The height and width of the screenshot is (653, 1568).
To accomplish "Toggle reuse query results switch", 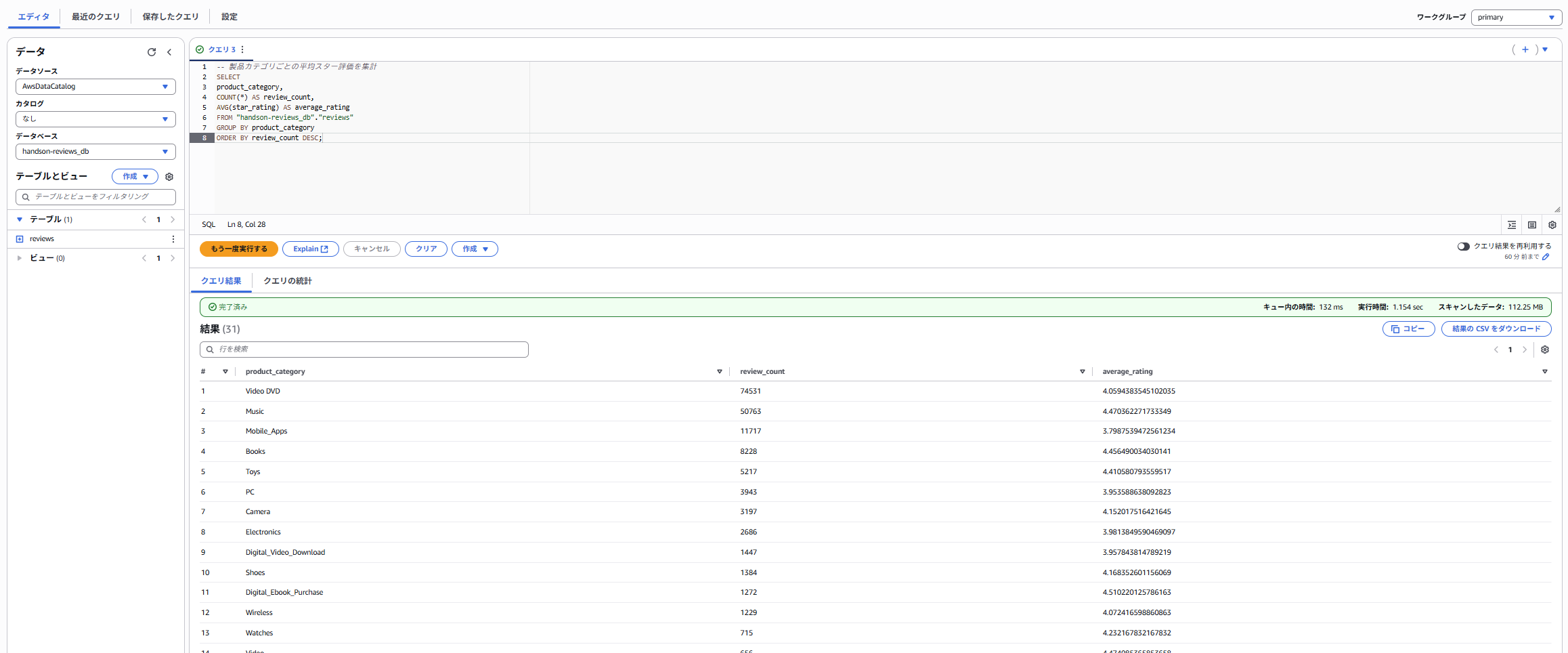I will [x=1464, y=247].
